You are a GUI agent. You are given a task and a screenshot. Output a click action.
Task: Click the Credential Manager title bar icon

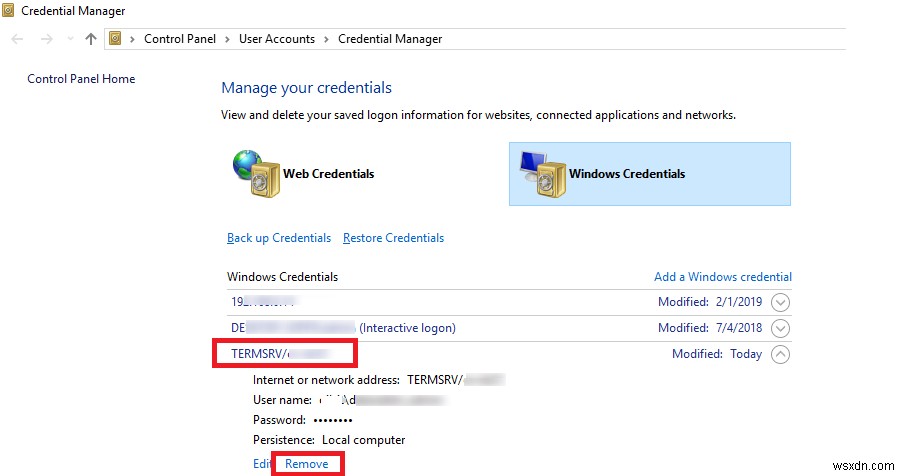(x=9, y=10)
